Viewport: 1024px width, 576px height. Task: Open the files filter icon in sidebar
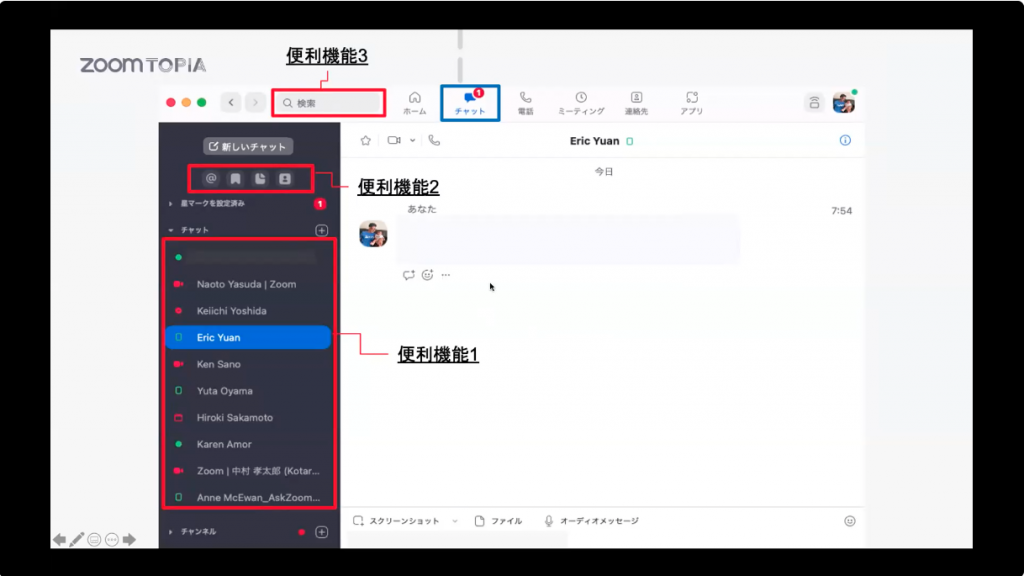pyautogui.click(x=260, y=179)
